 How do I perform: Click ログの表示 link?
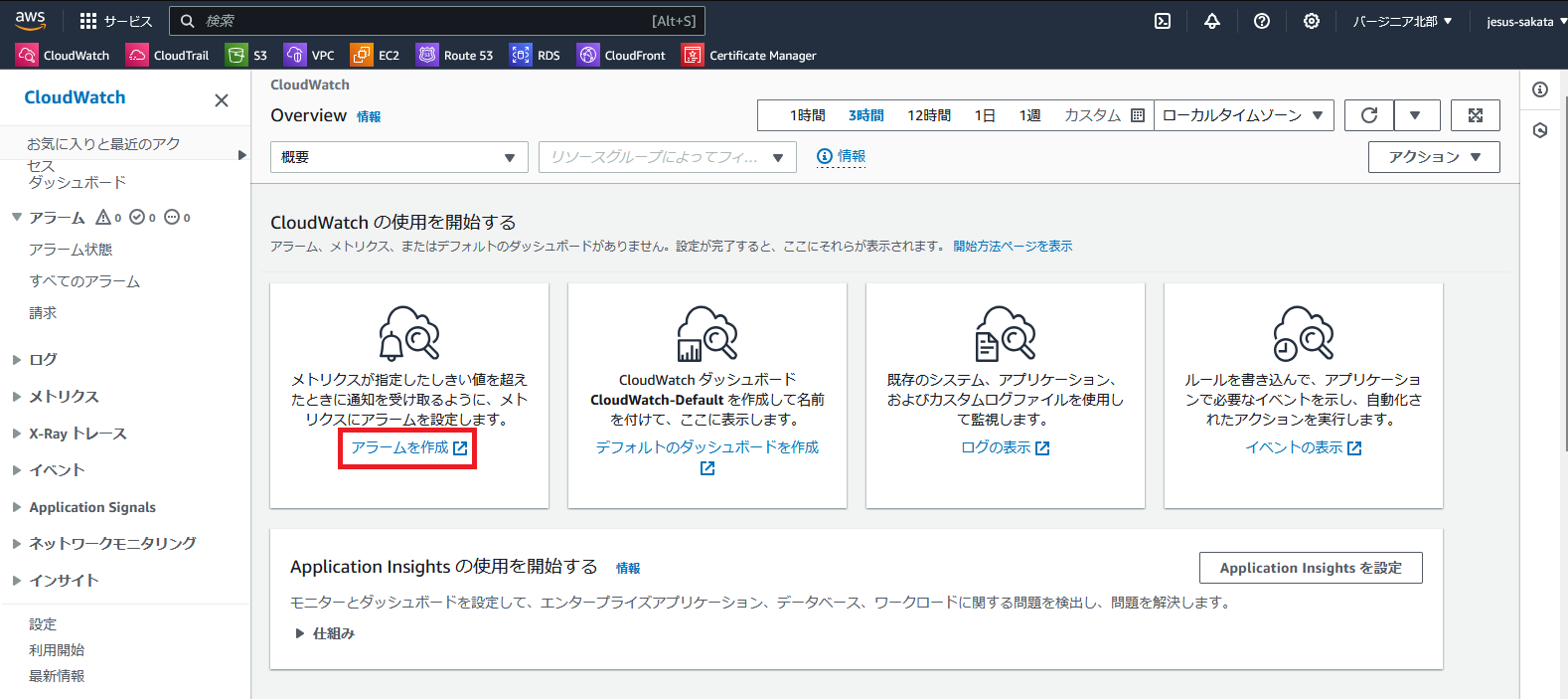[1006, 447]
